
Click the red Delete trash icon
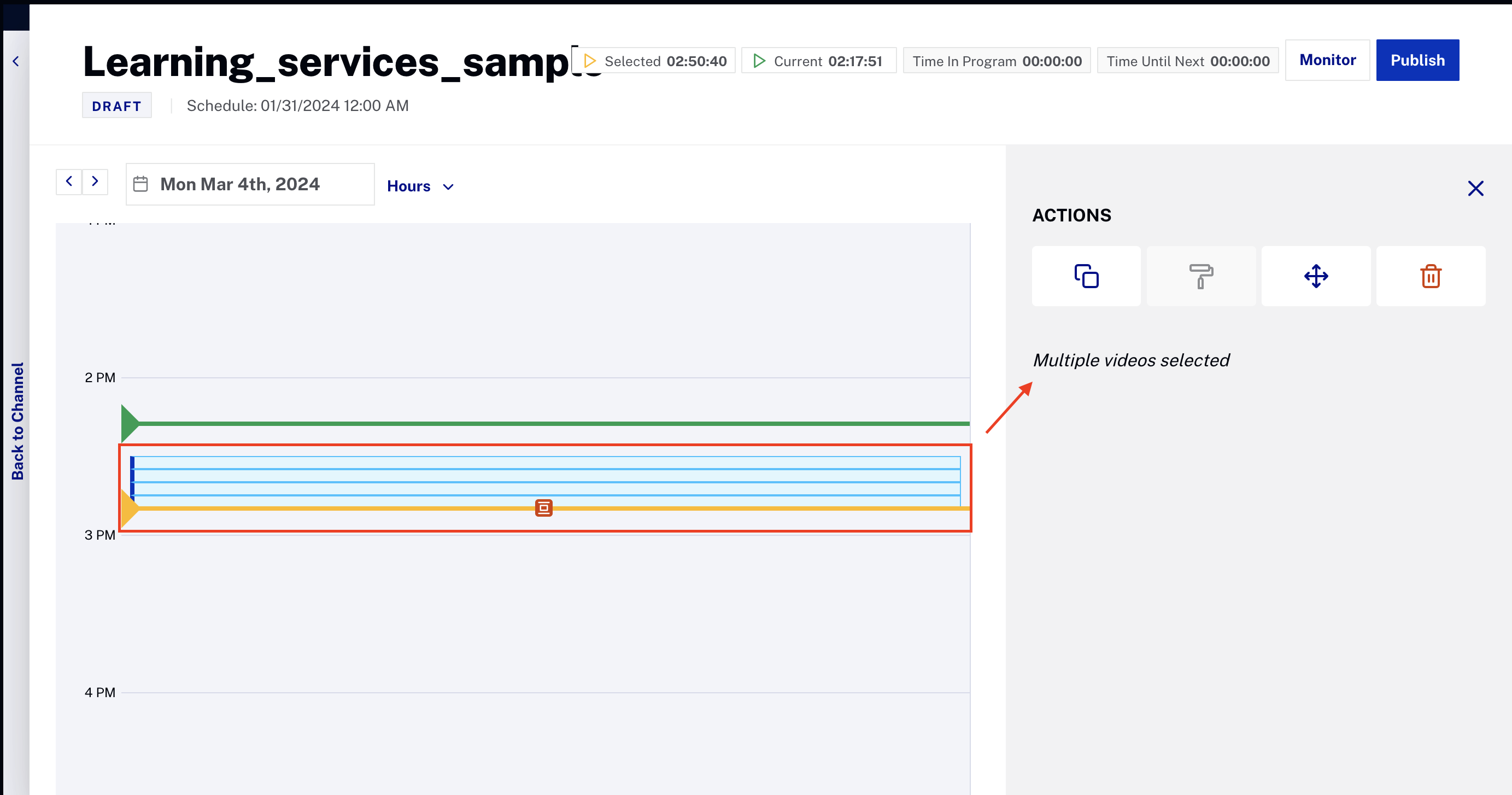pyautogui.click(x=1431, y=276)
